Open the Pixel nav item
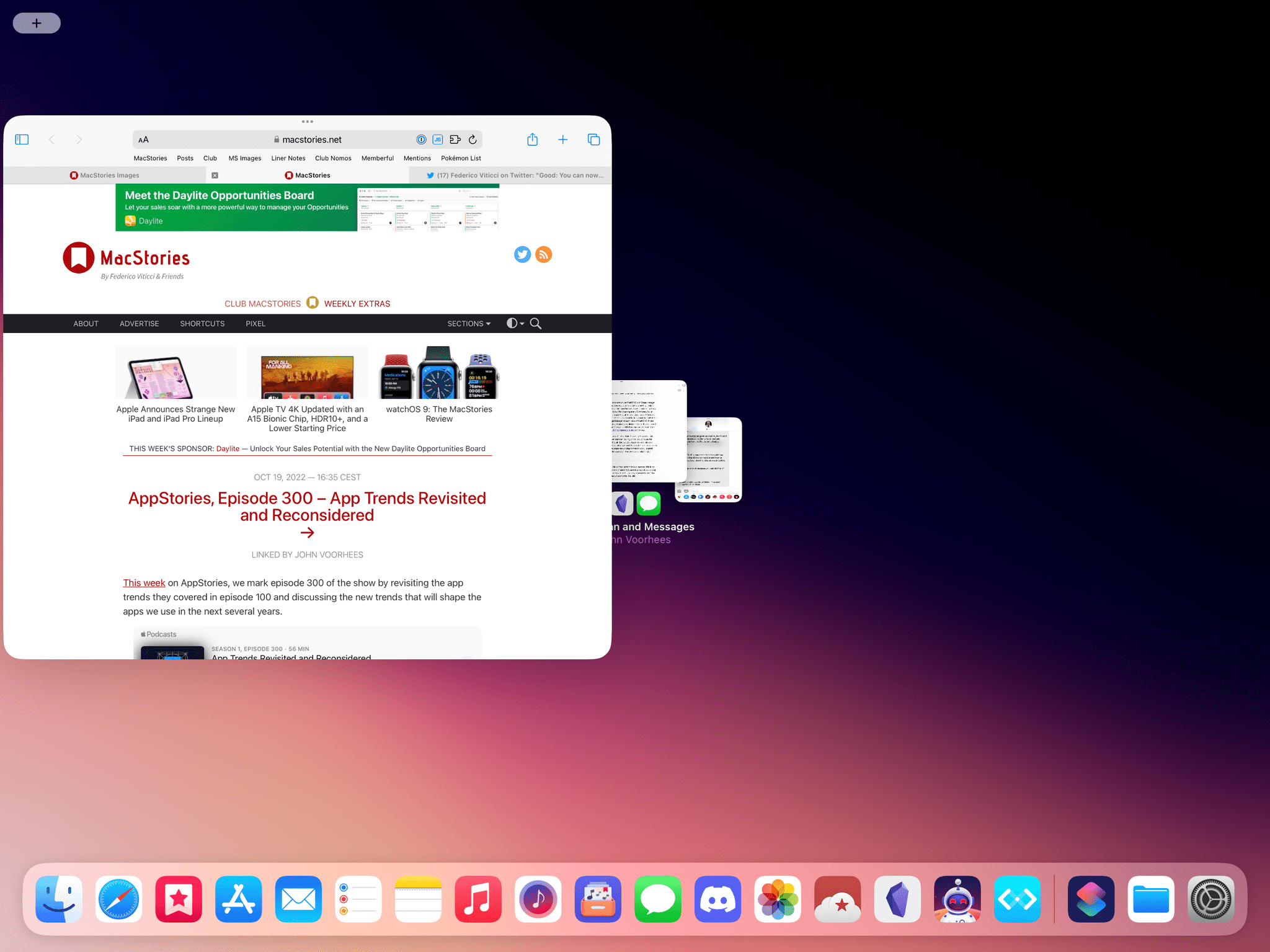The width and height of the screenshot is (1270, 952). click(x=255, y=324)
